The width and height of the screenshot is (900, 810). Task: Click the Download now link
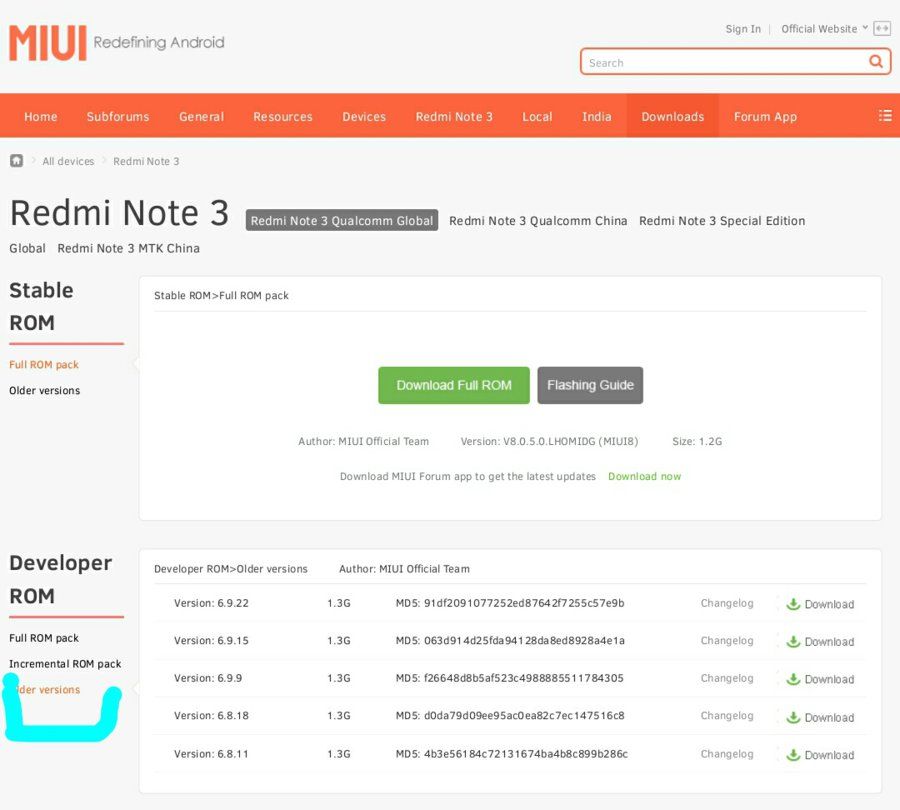644,476
